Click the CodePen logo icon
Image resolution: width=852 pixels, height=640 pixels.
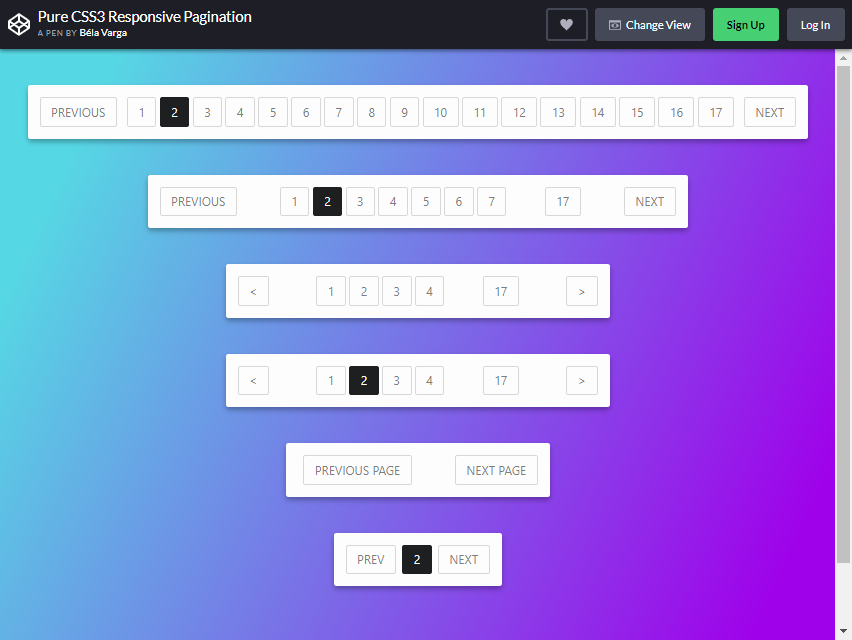pyautogui.click(x=19, y=24)
